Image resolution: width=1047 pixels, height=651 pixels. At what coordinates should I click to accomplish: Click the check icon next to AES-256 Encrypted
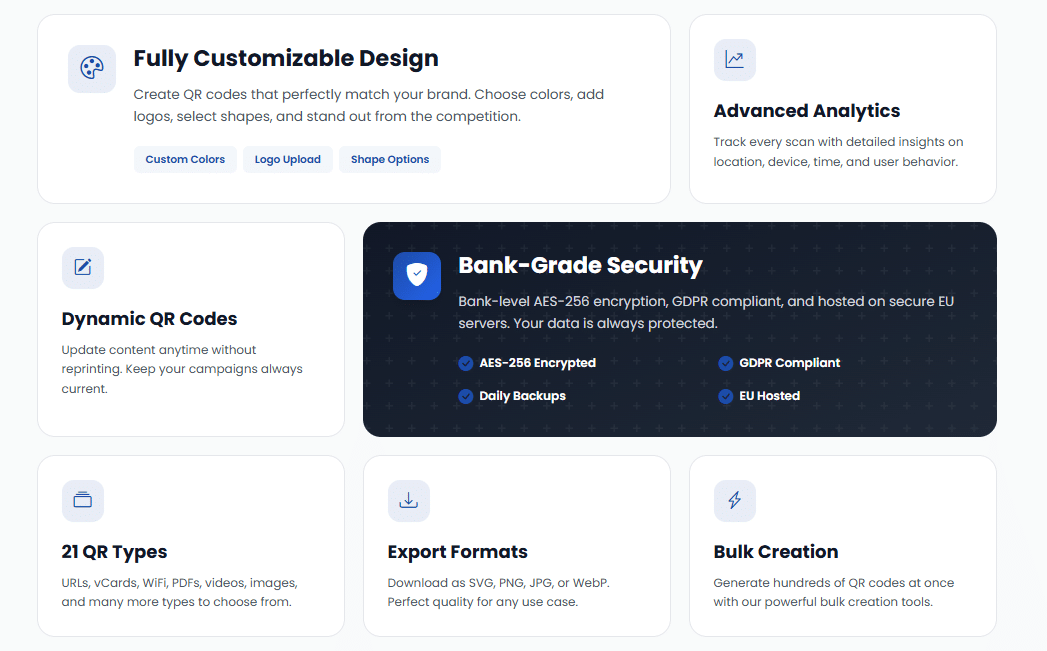pos(466,363)
